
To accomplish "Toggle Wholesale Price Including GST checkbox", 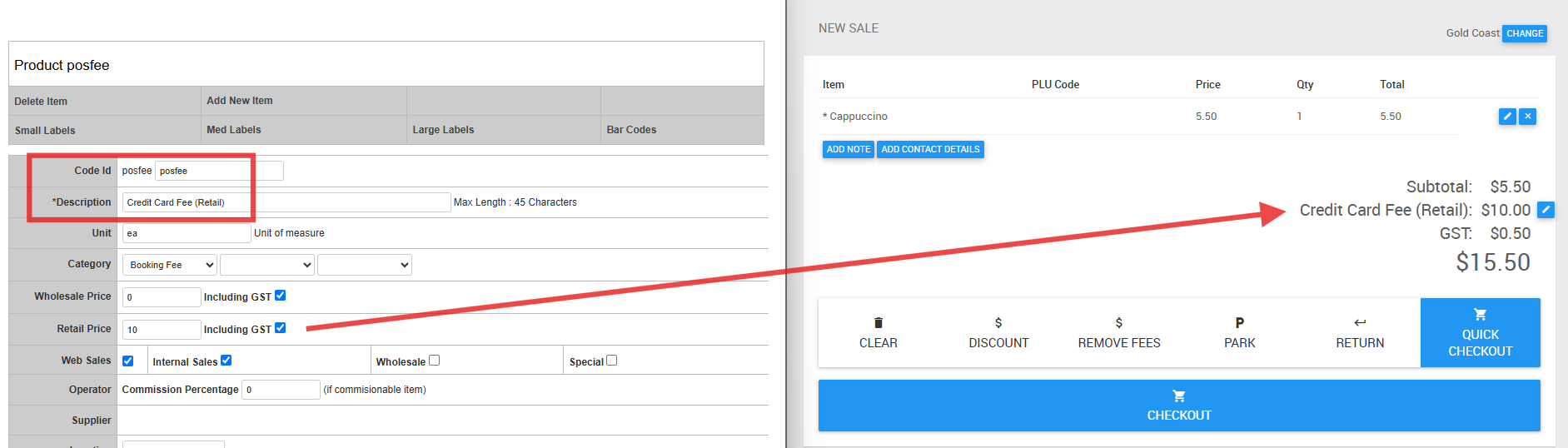I will [281, 296].
